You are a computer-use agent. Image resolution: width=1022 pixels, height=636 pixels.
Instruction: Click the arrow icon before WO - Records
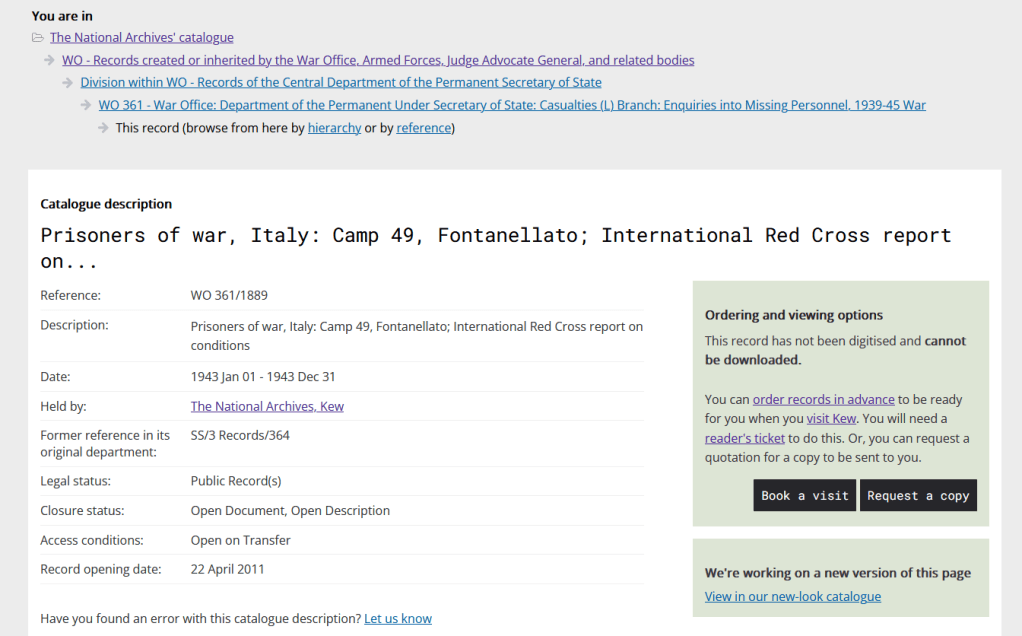coord(49,61)
